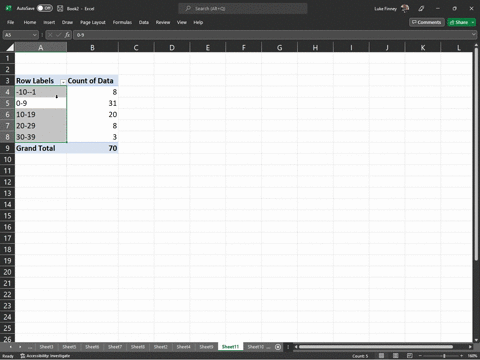Switch to Sheet3 tab

click(x=46, y=347)
